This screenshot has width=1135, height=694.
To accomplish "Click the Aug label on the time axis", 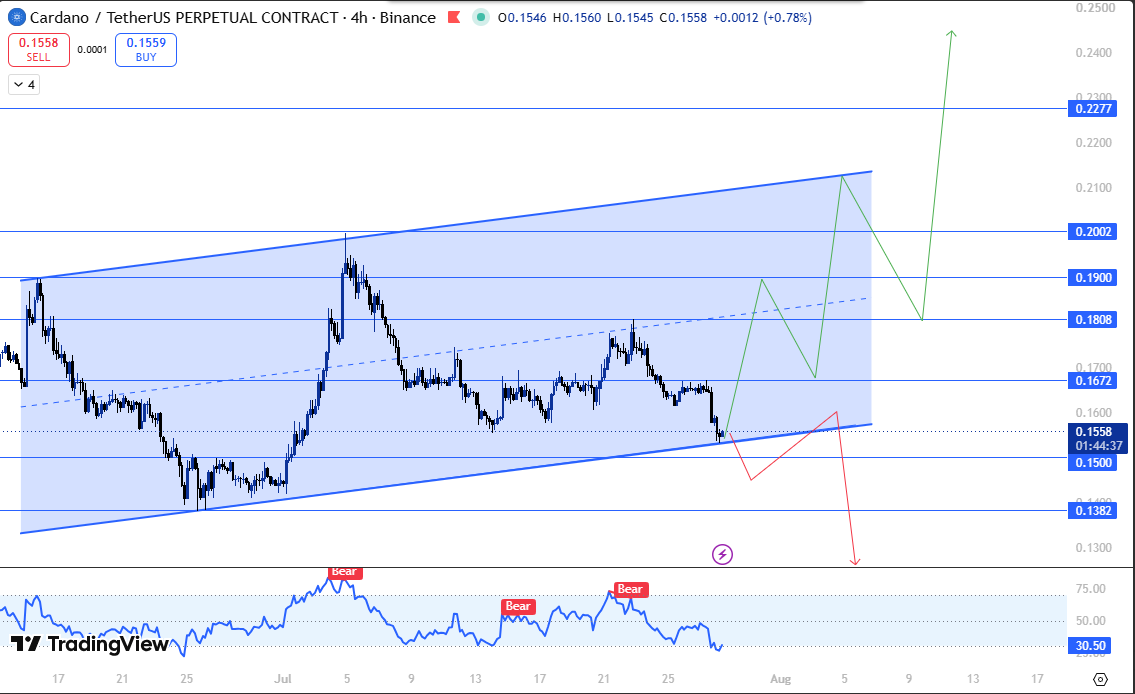I will point(780,679).
